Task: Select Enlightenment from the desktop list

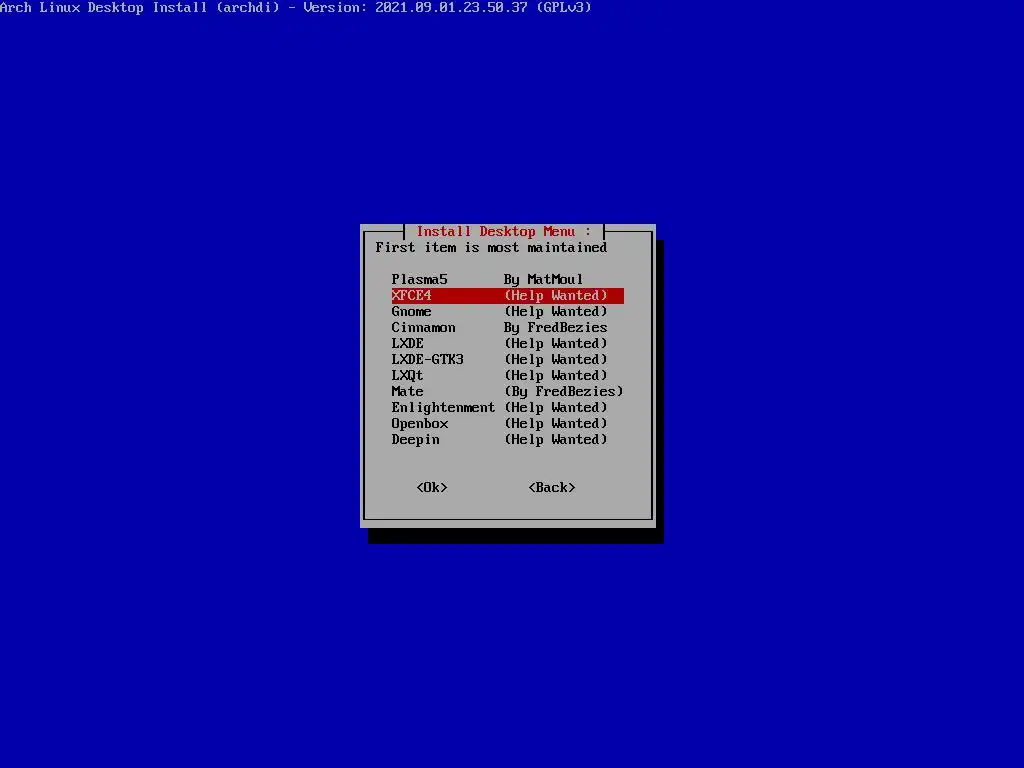Action: pos(507,408)
